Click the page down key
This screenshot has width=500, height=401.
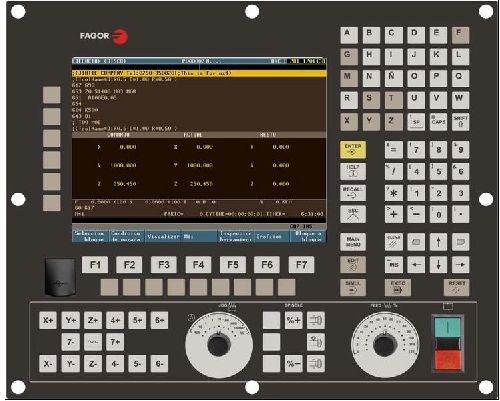(461, 242)
